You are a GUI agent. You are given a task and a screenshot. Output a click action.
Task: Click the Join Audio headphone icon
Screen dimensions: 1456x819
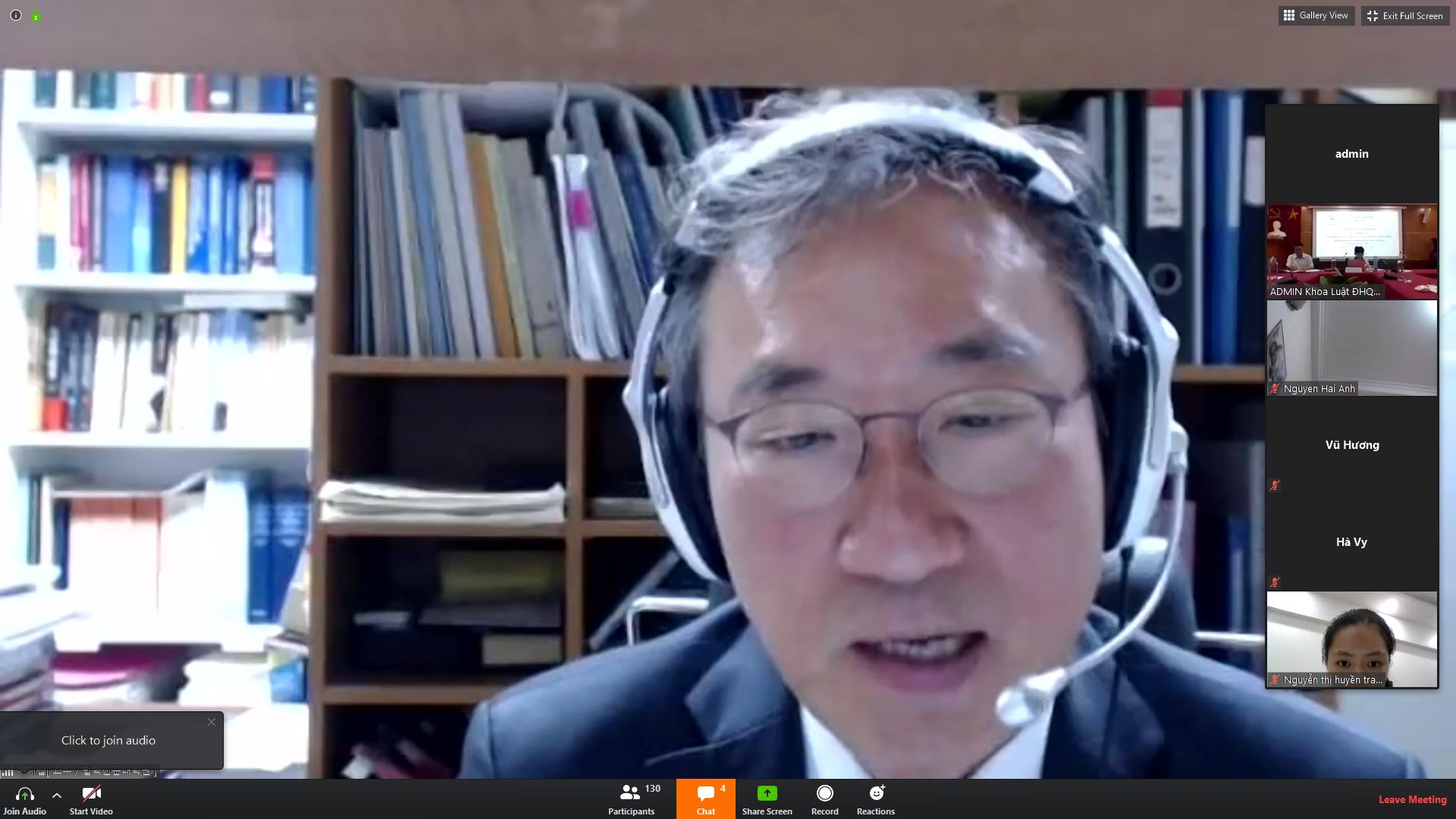(x=24, y=794)
